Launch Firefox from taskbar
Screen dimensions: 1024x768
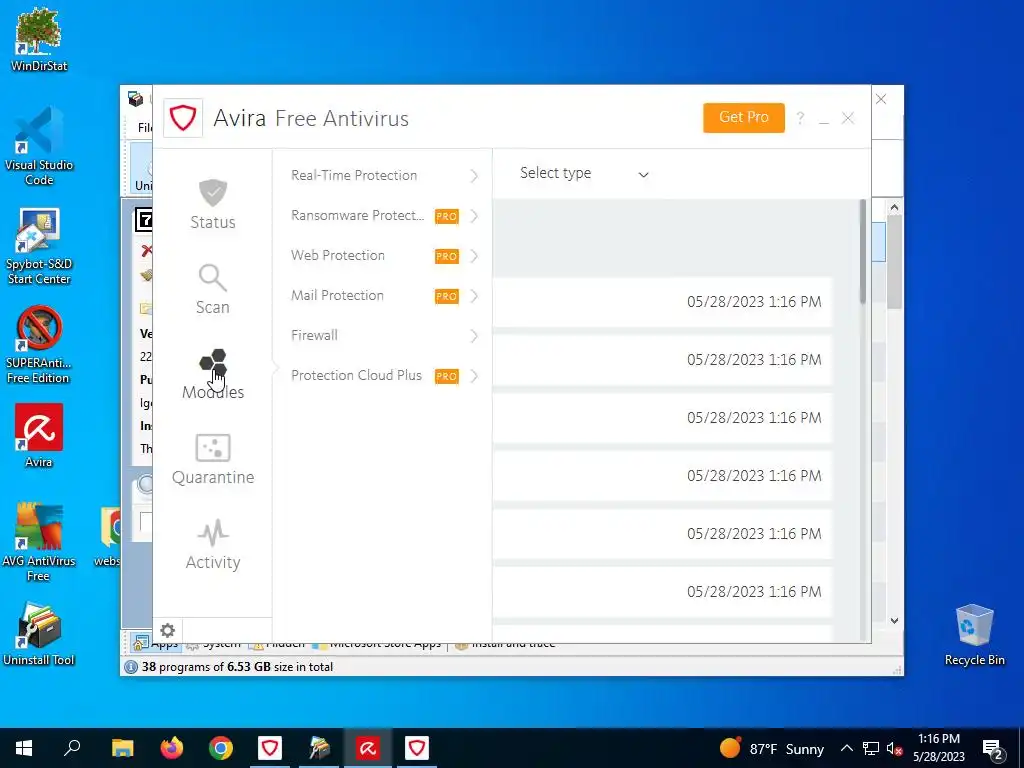172,748
